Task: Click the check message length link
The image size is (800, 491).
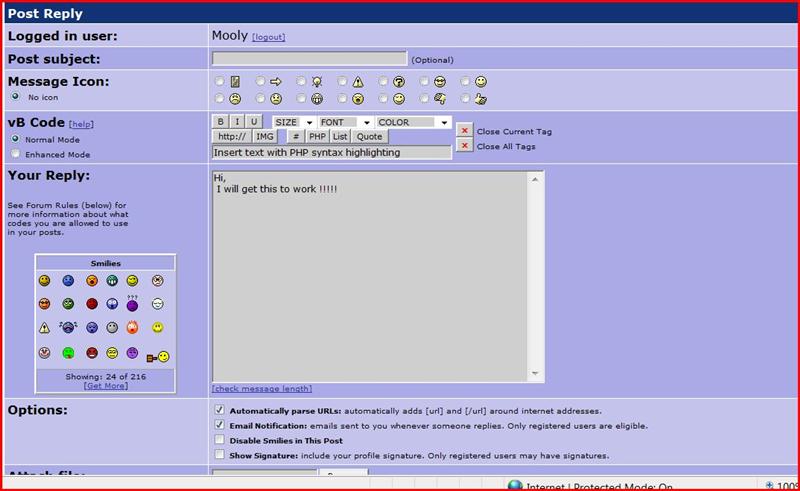Action: pyautogui.click(x=262, y=389)
